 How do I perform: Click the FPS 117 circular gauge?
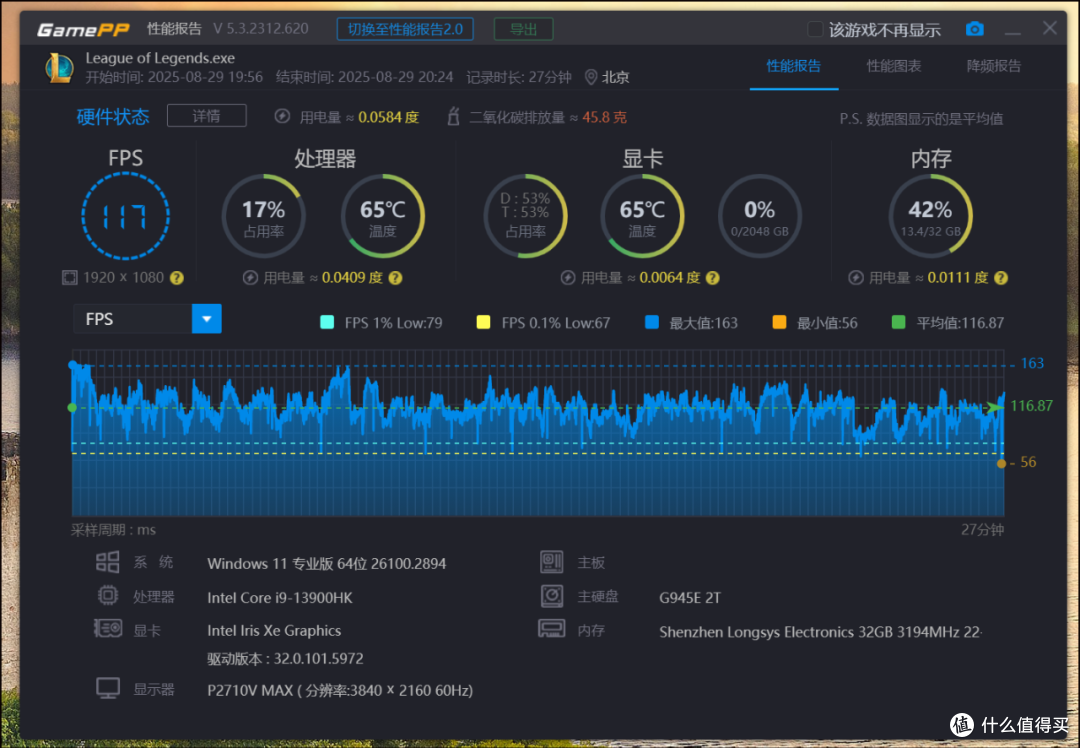coord(125,216)
